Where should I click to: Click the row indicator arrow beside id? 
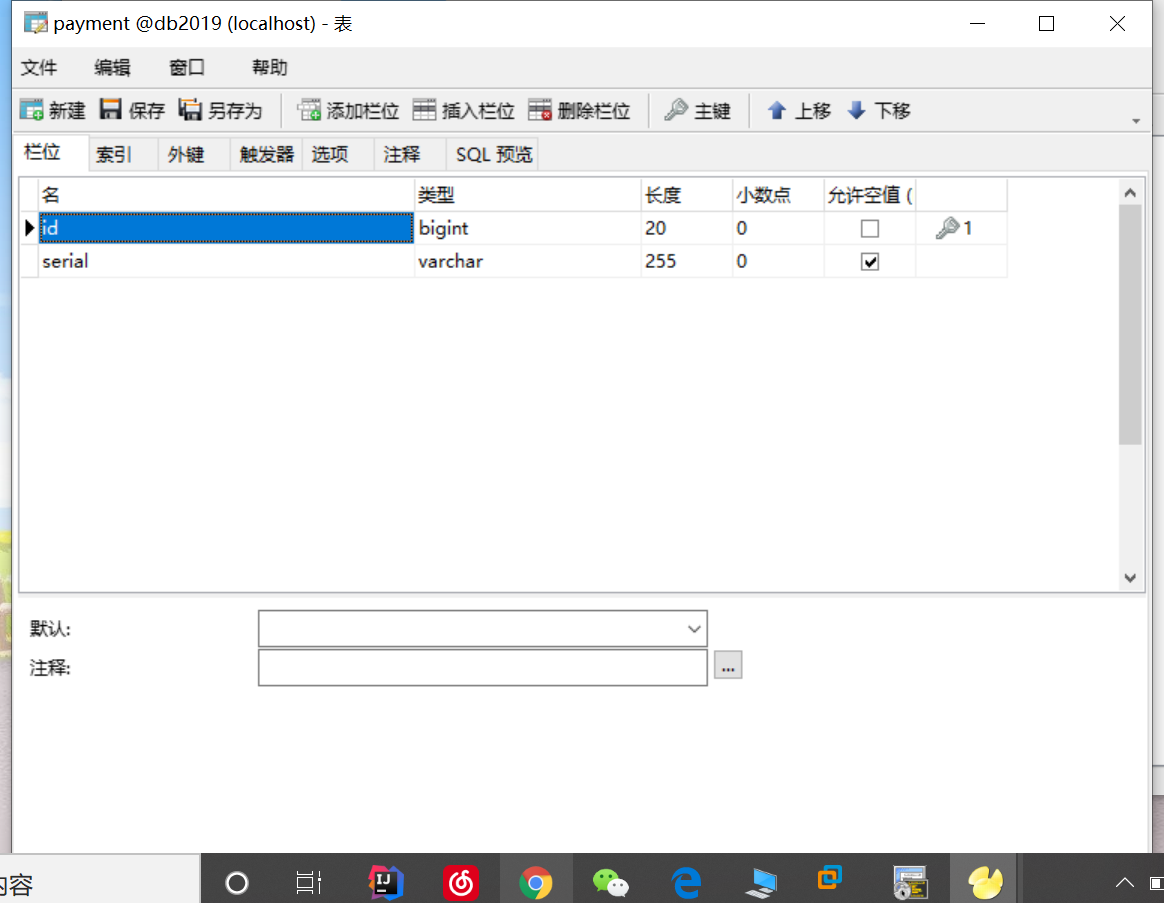[x=29, y=228]
